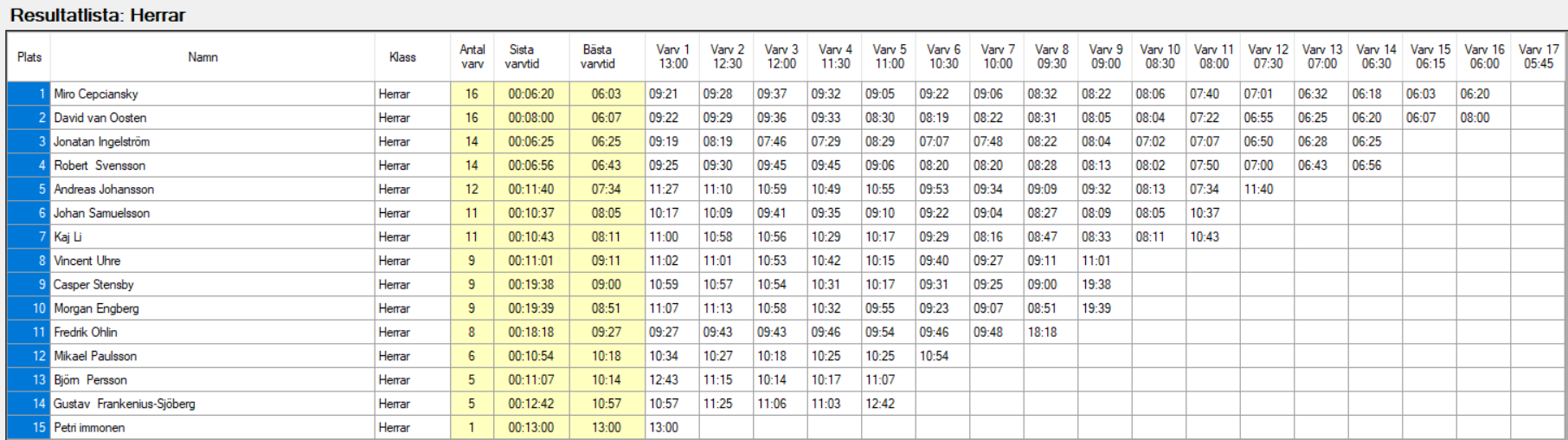Viewport: 1568px width, 440px height.
Task: Select the David van Oosten name cell
Action: (x=212, y=118)
